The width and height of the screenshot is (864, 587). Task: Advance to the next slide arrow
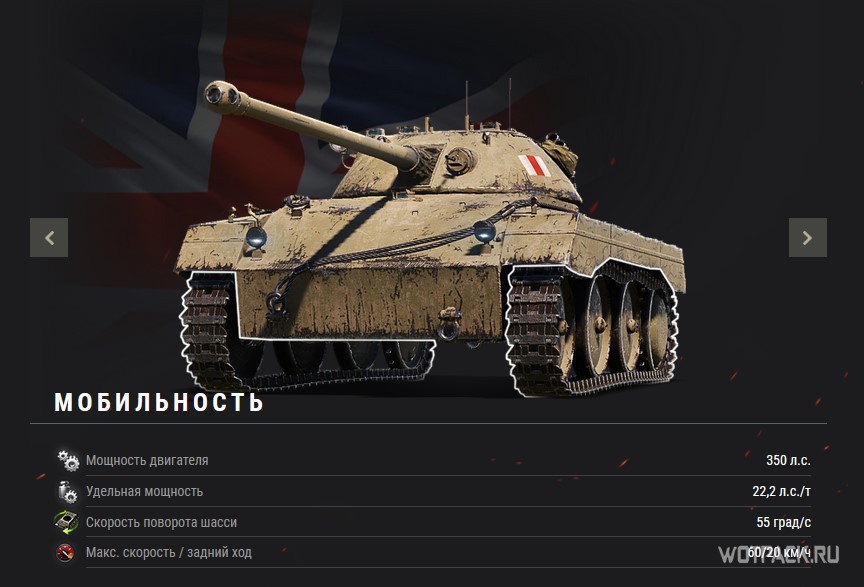tap(808, 238)
